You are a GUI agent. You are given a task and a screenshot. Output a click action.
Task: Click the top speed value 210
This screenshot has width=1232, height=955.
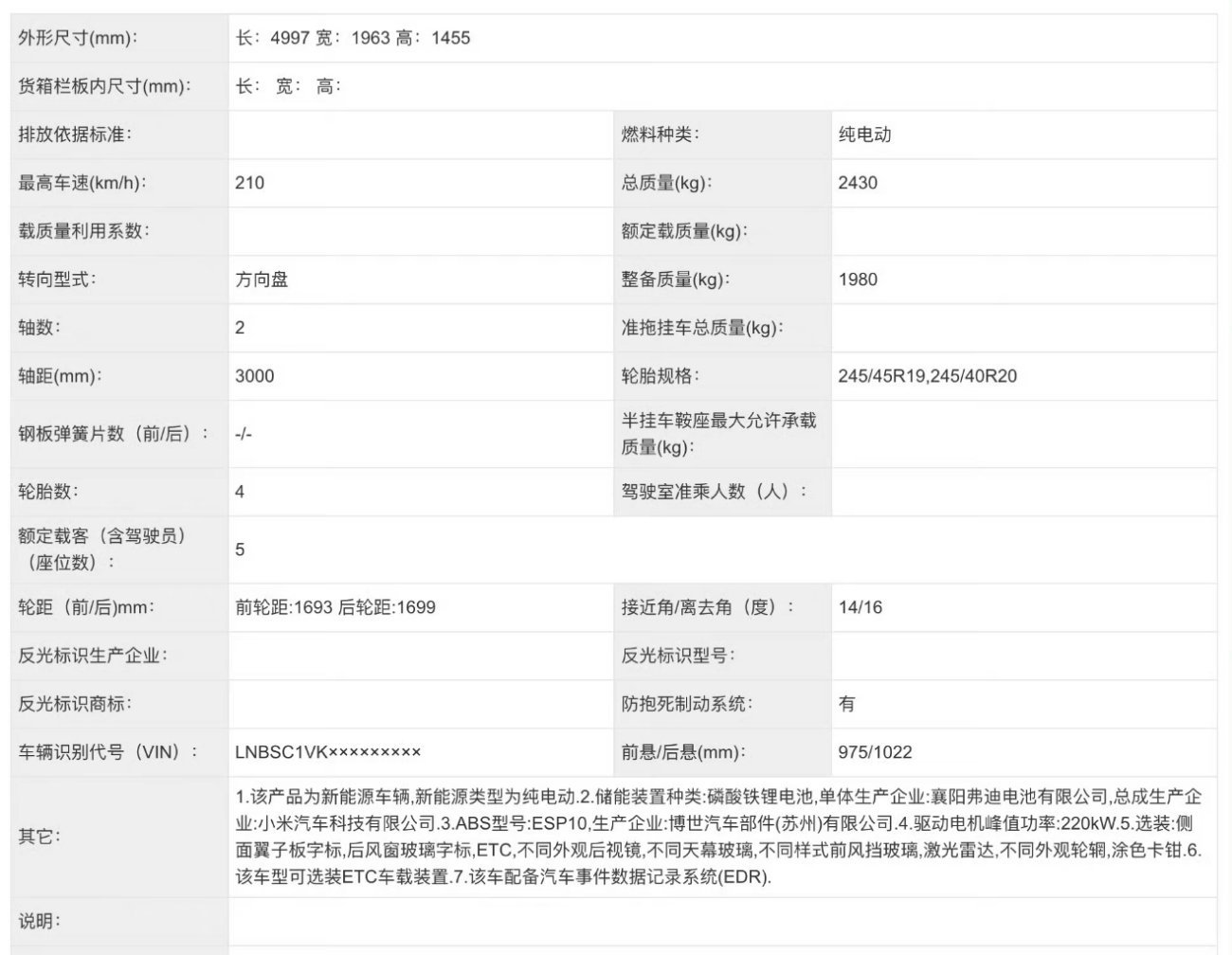(x=248, y=182)
